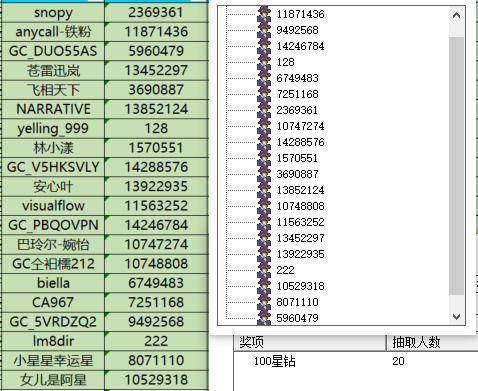Click spreadsheet cell 13852124 next to NARRATIVE

(156, 109)
